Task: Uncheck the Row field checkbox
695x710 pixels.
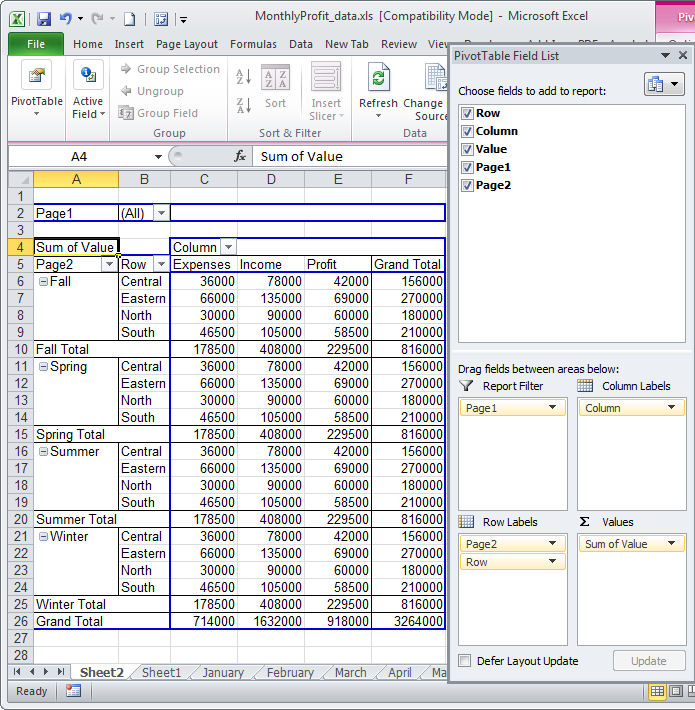Action: [467, 113]
